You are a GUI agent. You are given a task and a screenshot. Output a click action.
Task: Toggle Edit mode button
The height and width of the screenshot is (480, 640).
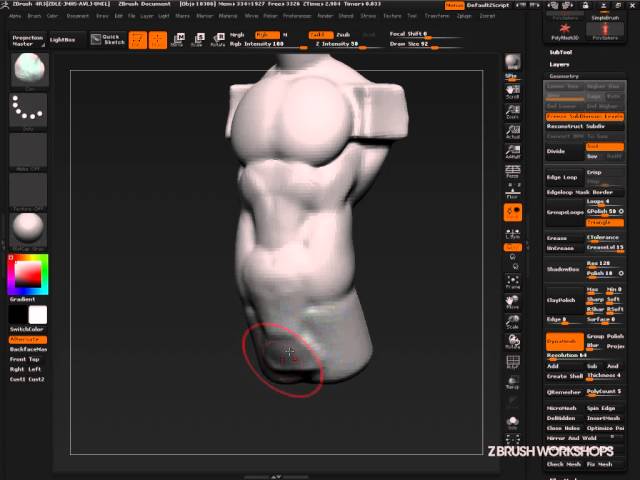[138, 40]
